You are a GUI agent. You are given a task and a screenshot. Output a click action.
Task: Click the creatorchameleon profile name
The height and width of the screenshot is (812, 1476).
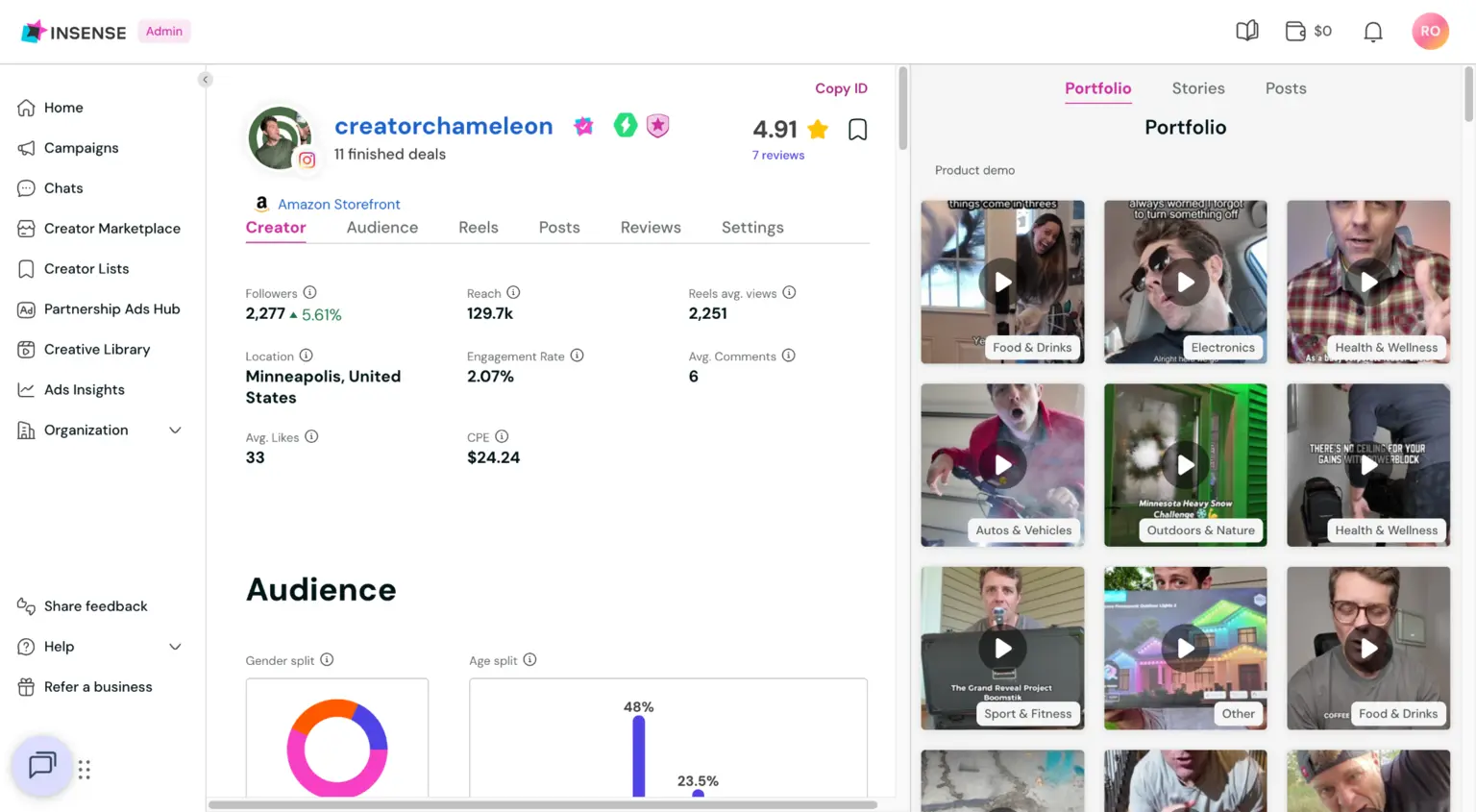pos(444,126)
